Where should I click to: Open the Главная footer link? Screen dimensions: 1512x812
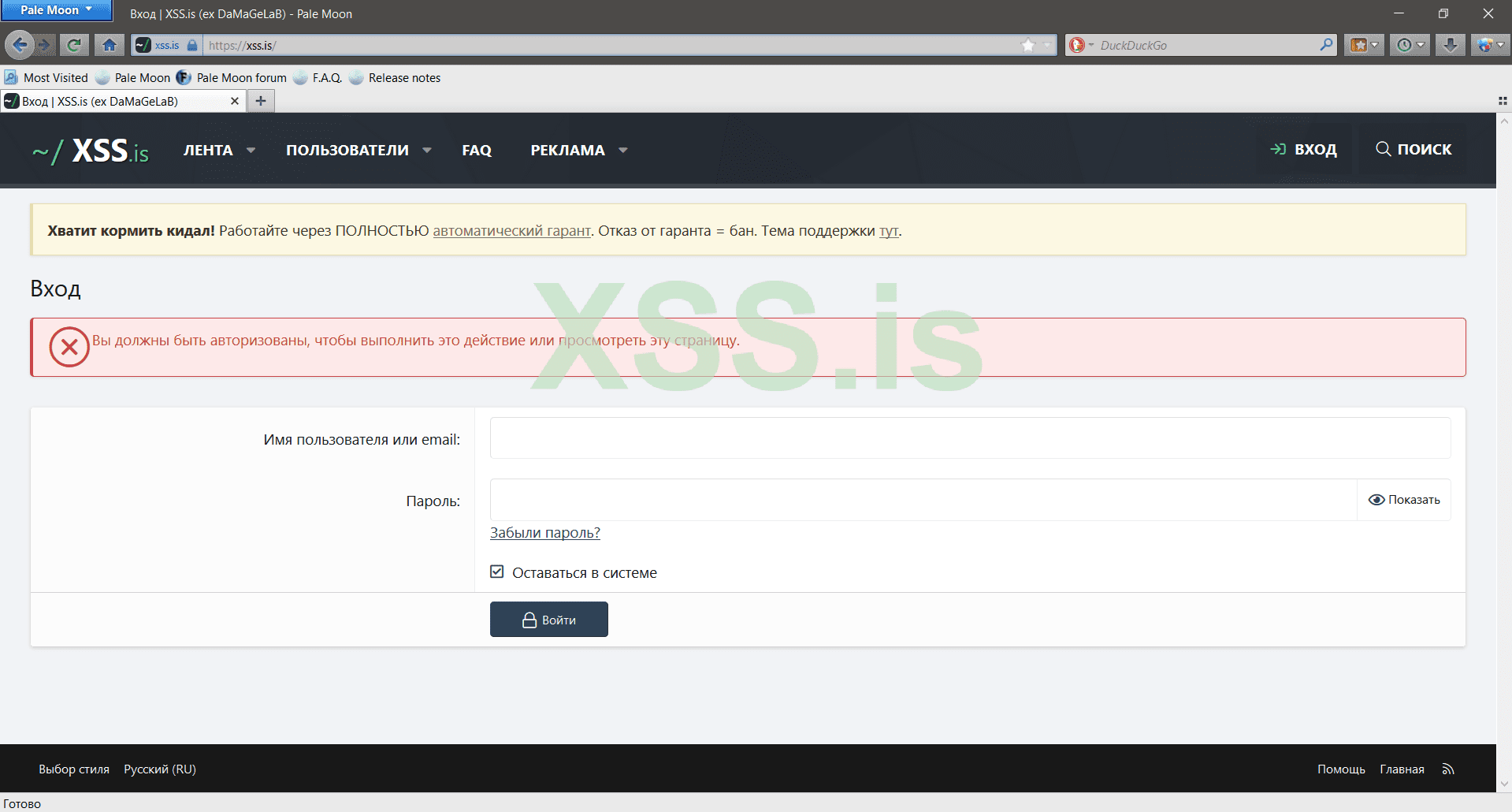tap(1402, 769)
